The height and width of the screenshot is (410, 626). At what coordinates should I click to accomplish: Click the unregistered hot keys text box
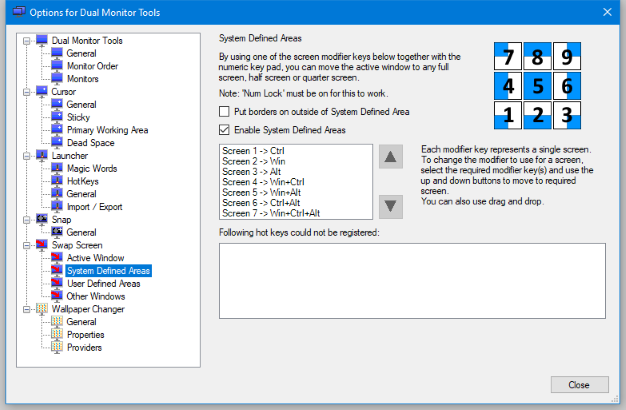pyautogui.click(x=412, y=281)
